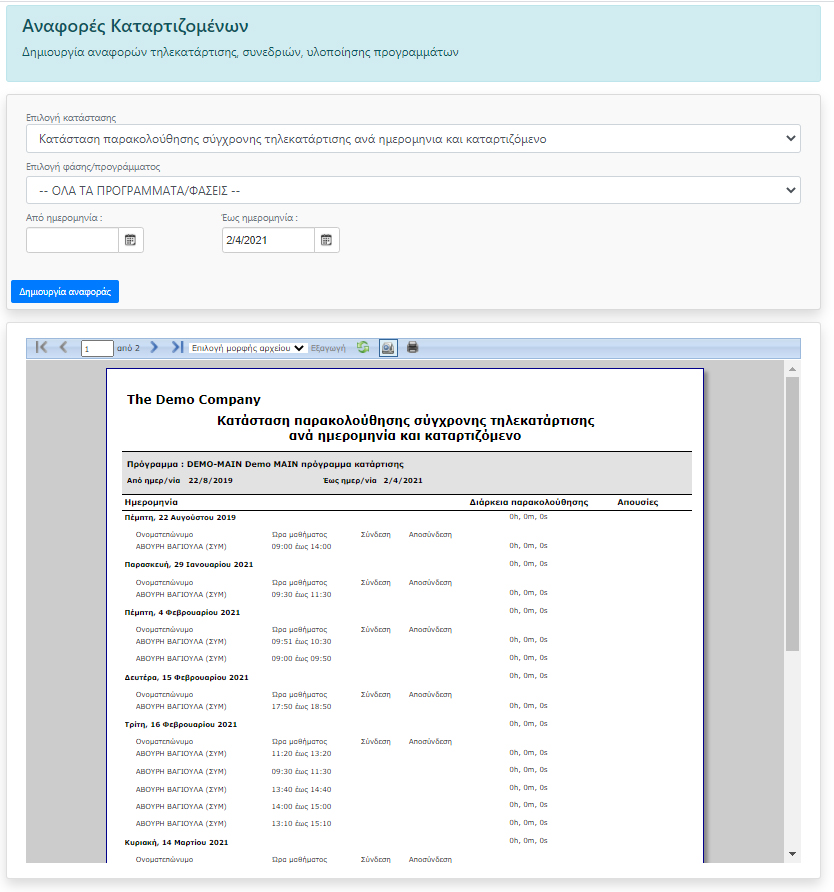
Task: Jump to last report page
Action: (x=177, y=348)
